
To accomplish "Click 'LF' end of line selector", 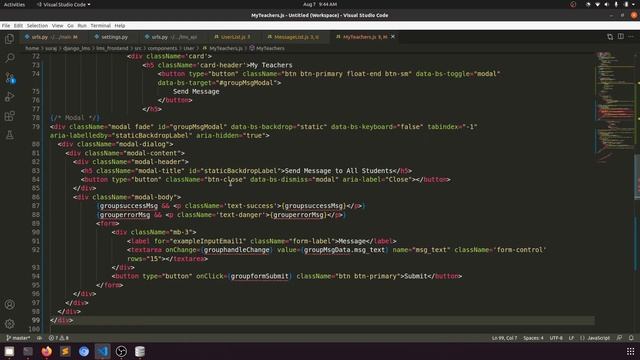I will click(571, 338).
